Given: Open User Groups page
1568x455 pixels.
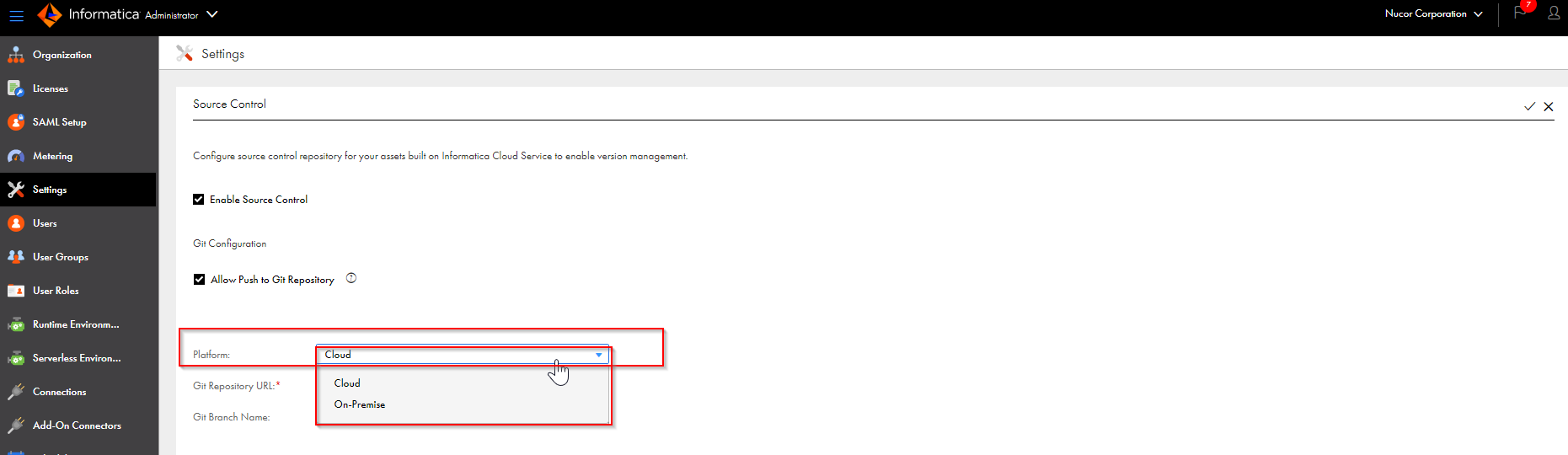Looking at the screenshot, I should [78, 257].
